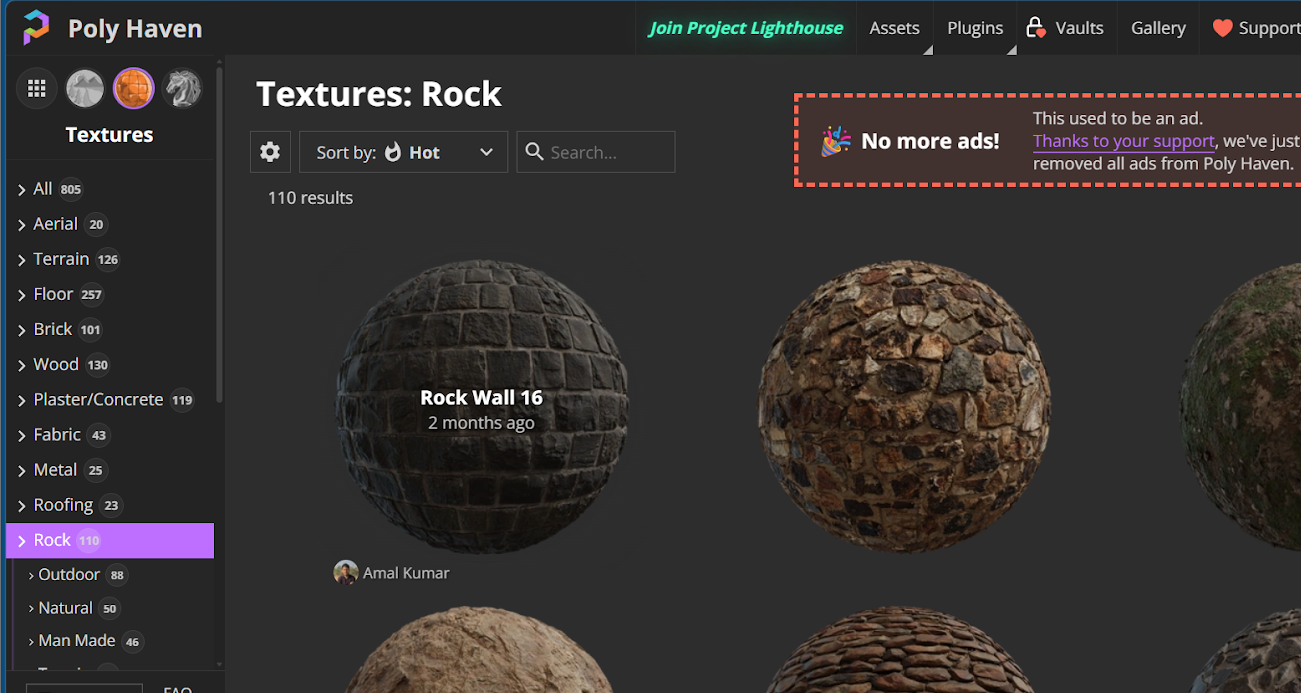Screen dimensions: 1301x693
Task: Expand the Brick category chevron
Action: click(x=22, y=330)
